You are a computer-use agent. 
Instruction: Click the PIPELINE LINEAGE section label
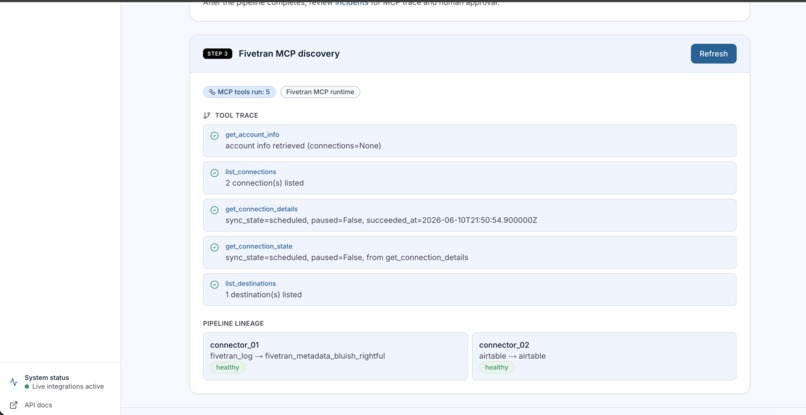[x=233, y=323]
